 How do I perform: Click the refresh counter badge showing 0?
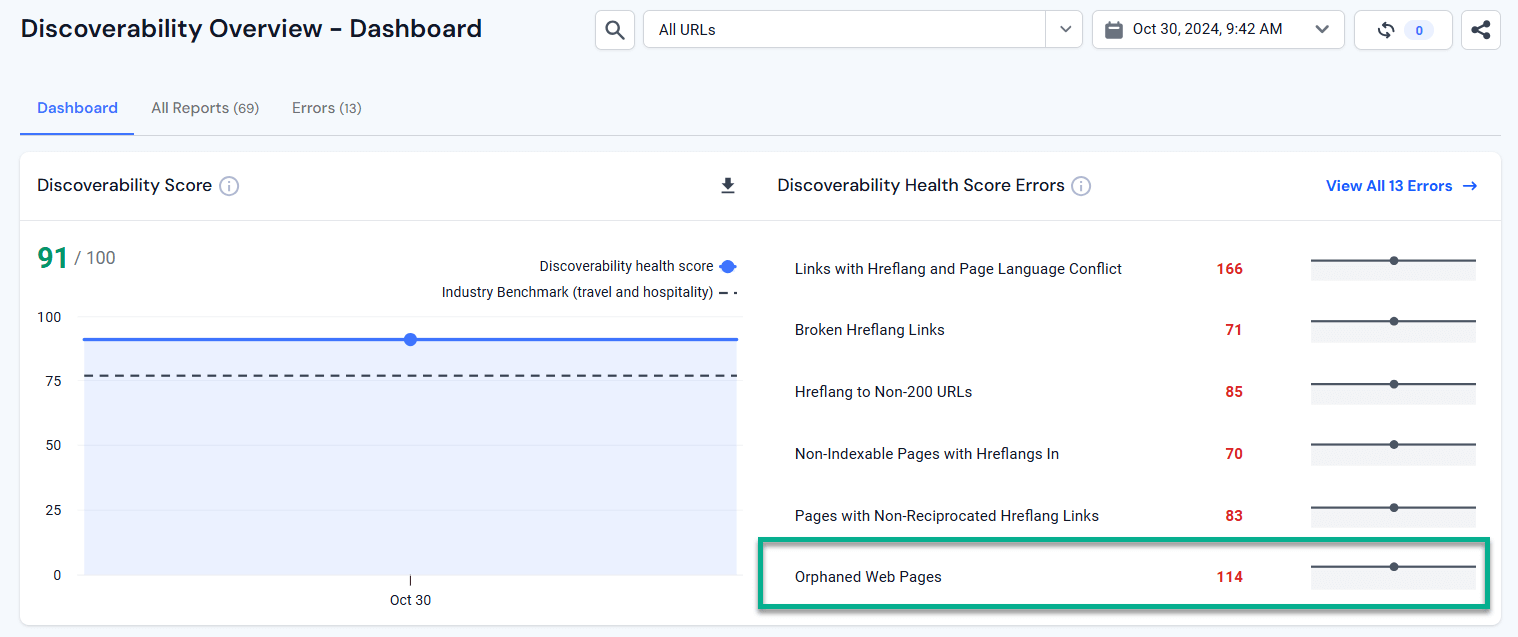(x=1418, y=29)
